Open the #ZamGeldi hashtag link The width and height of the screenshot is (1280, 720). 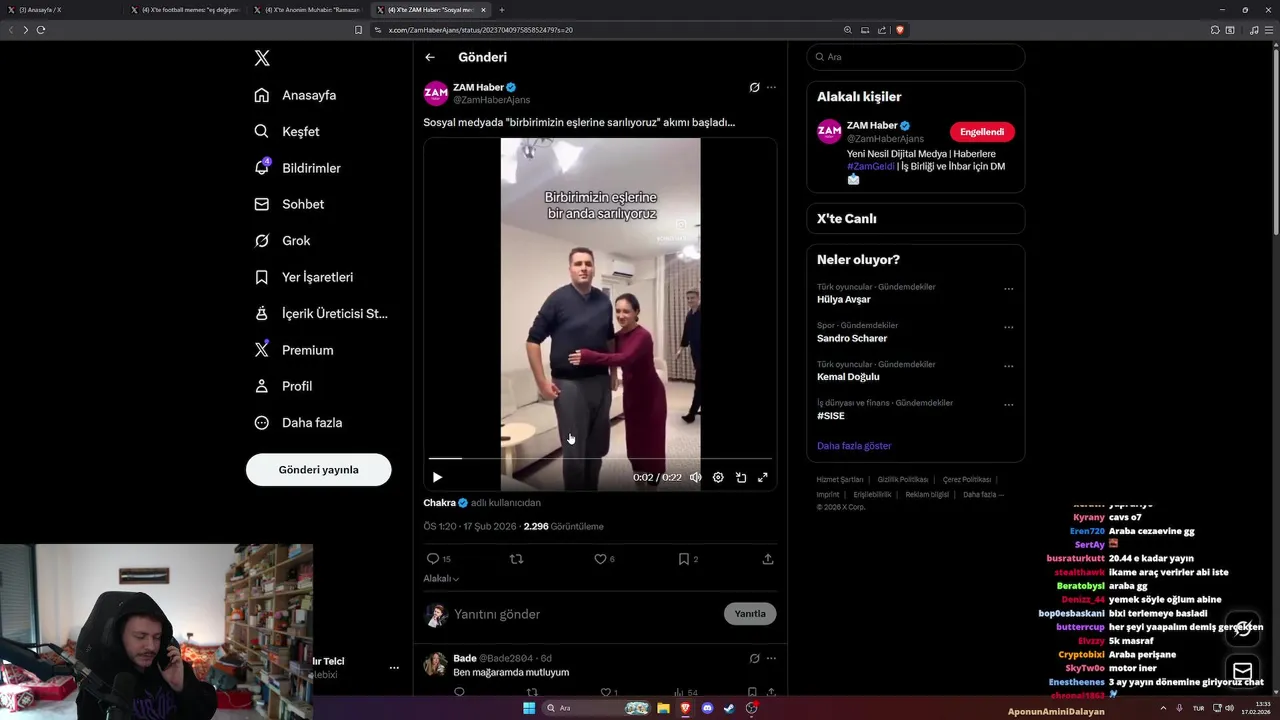pos(871,166)
